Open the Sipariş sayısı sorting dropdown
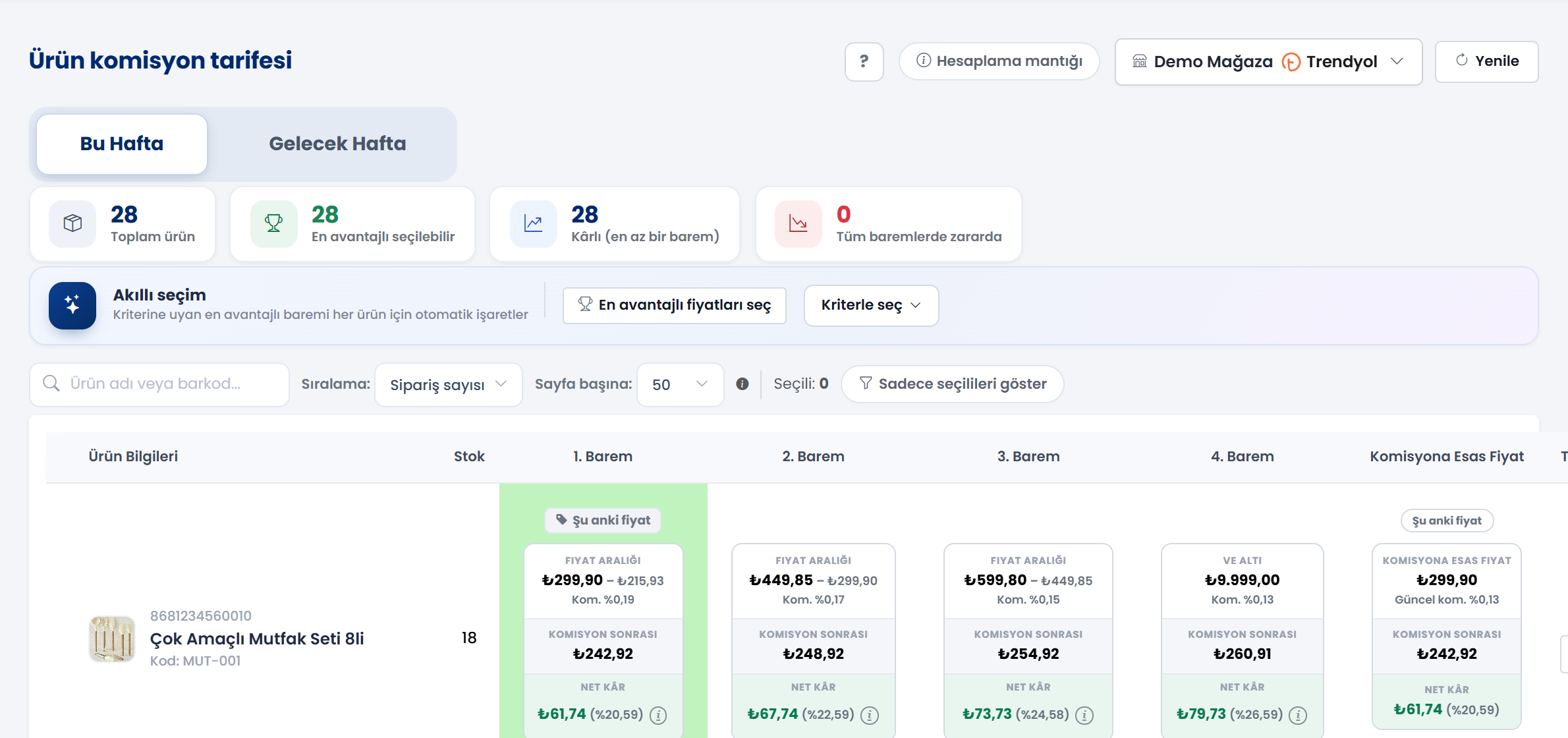1568x738 pixels. pos(448,384)
